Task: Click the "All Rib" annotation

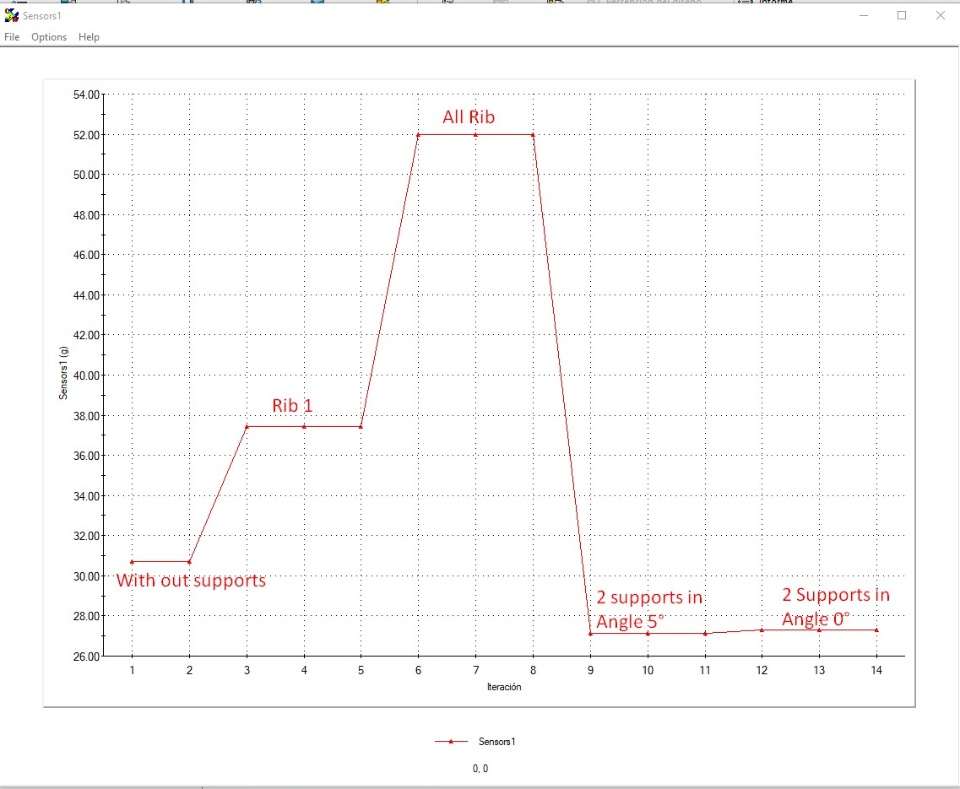Action: click(468, 117)
